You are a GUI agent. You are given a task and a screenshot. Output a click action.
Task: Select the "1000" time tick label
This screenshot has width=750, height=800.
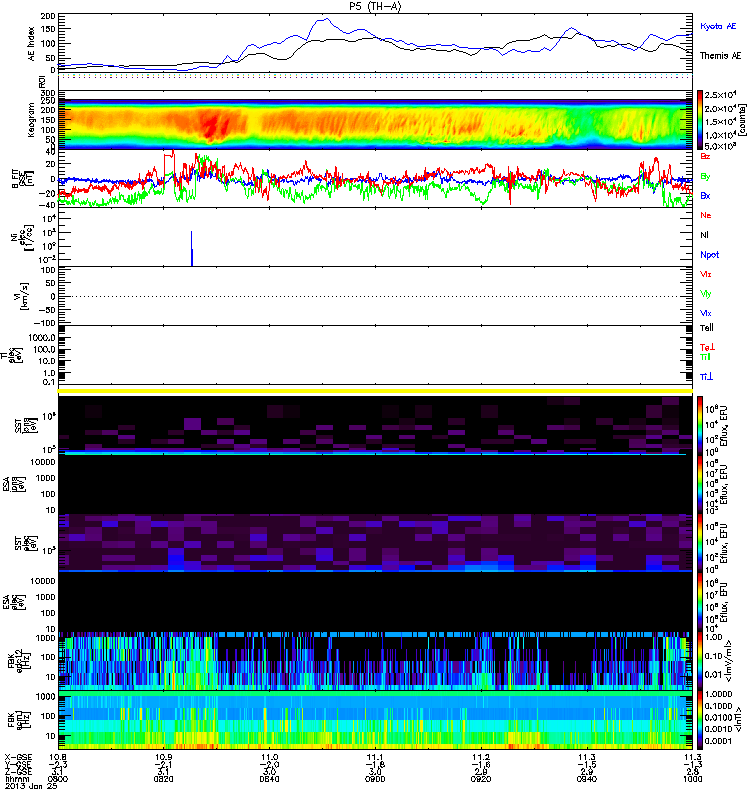[692, 779]
